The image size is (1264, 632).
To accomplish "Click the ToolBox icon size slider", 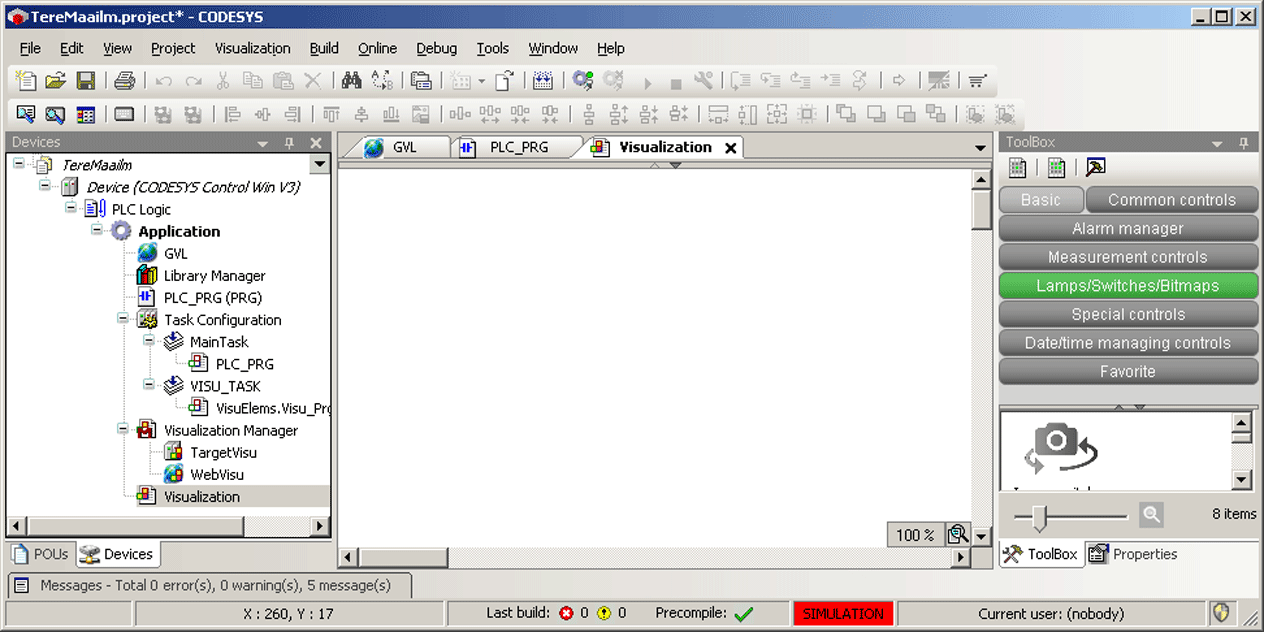I will 1039,516.
